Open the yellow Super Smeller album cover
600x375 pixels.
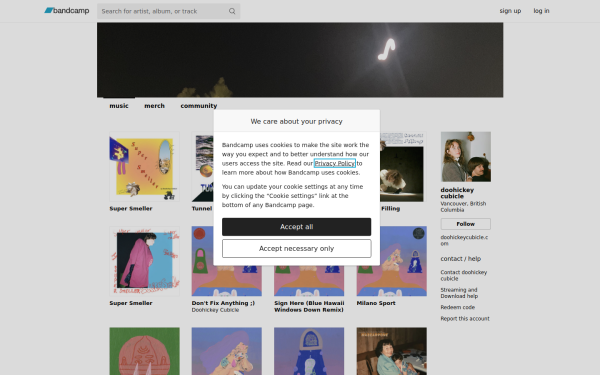144,167
